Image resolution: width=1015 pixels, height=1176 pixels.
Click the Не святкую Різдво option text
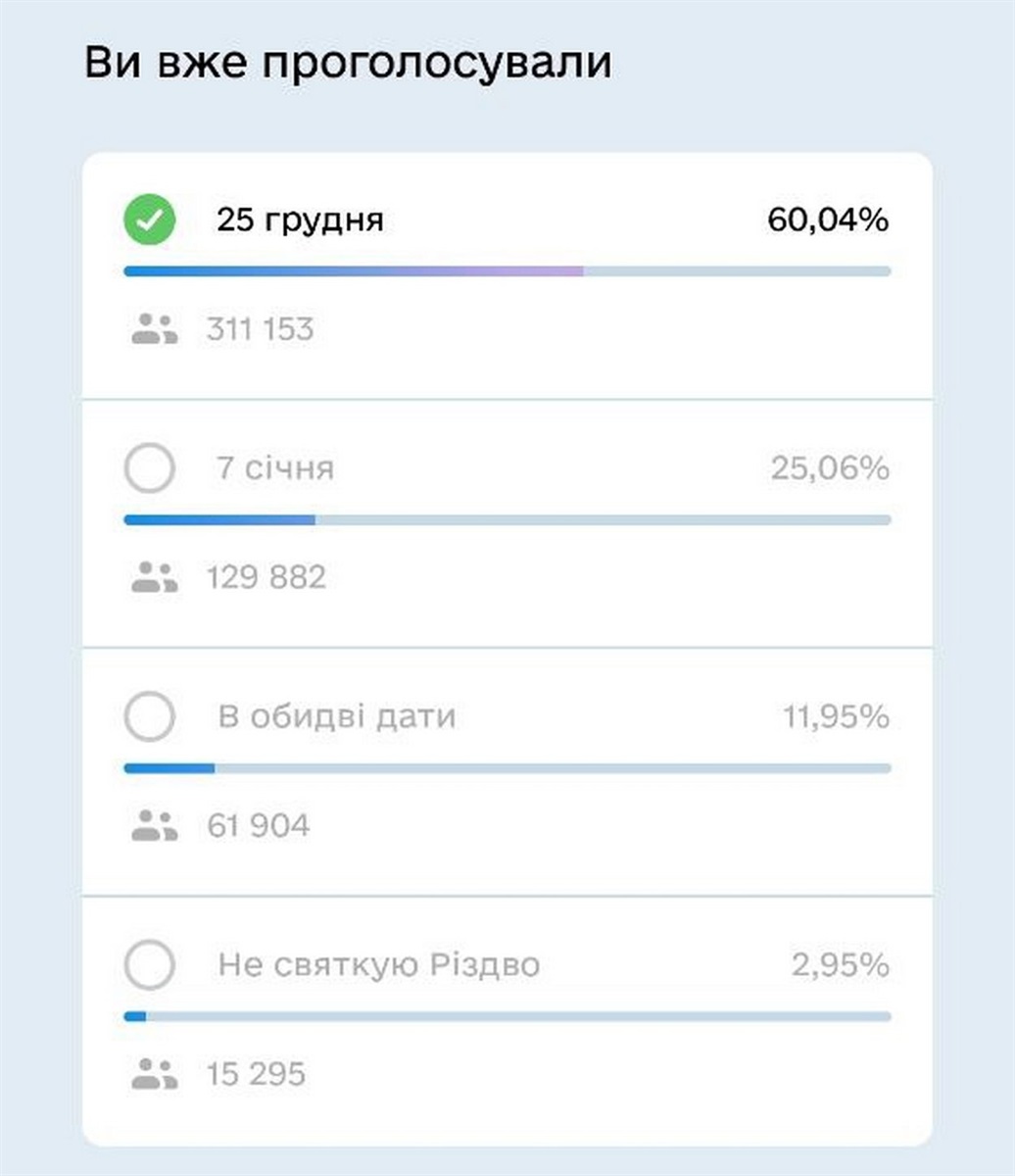point(379,965)
